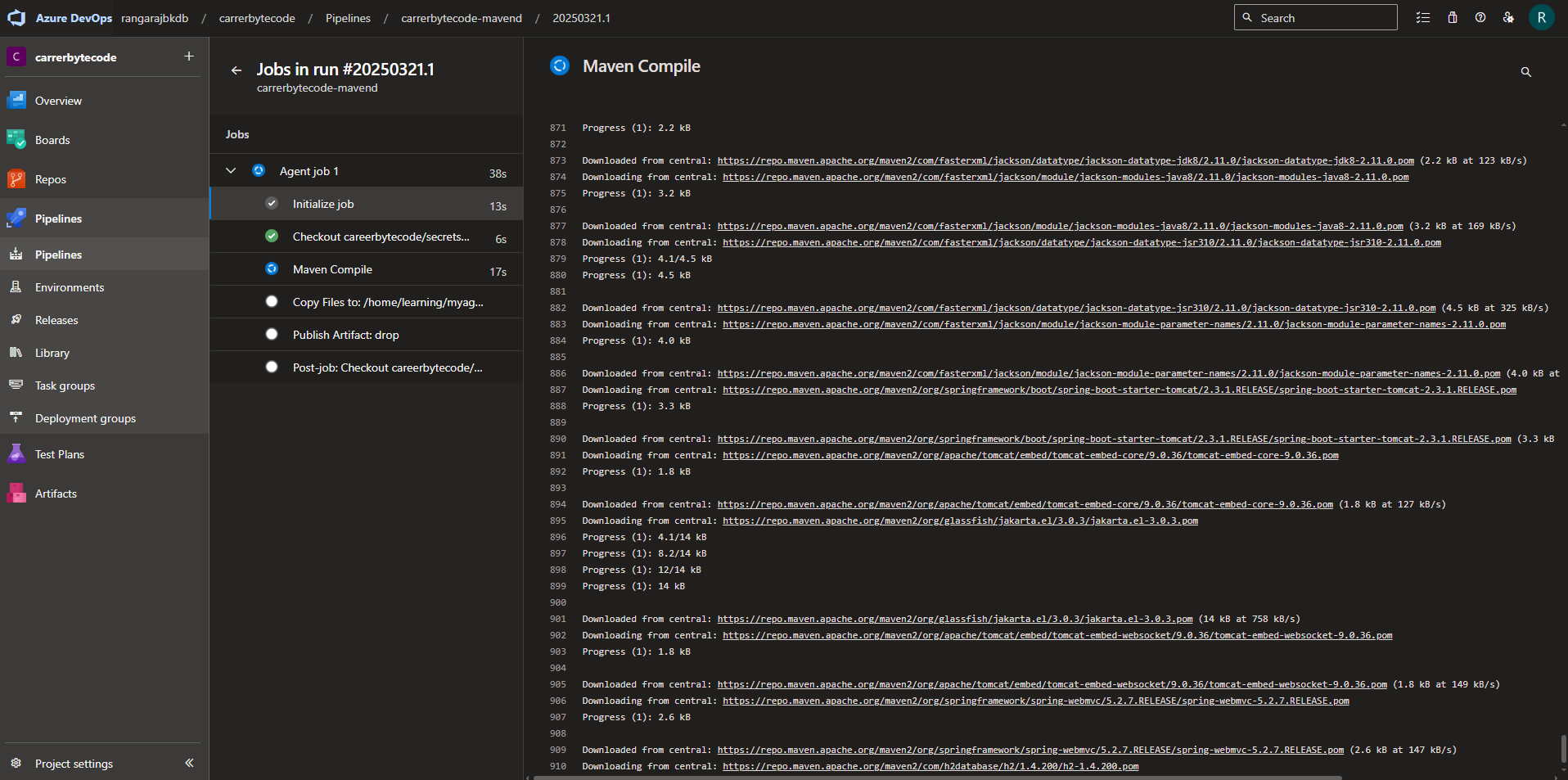Viewport: 1568px width, 780px height.
Task: Click the green check on Initialize job
Action: [271, 203]
